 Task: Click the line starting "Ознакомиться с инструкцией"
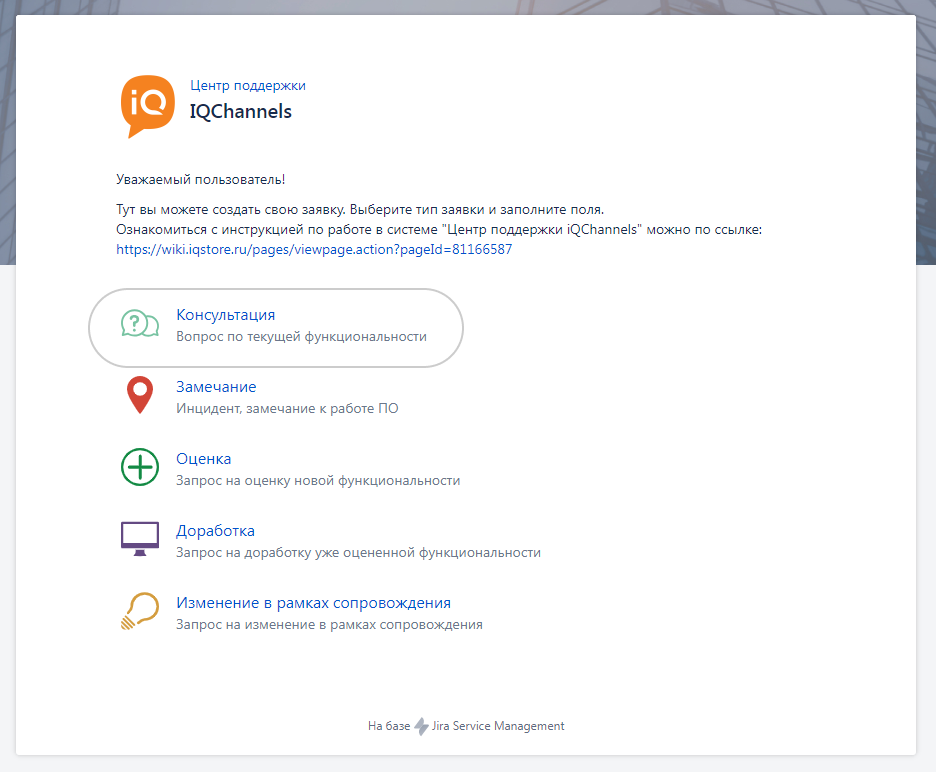tap(439, 229)
